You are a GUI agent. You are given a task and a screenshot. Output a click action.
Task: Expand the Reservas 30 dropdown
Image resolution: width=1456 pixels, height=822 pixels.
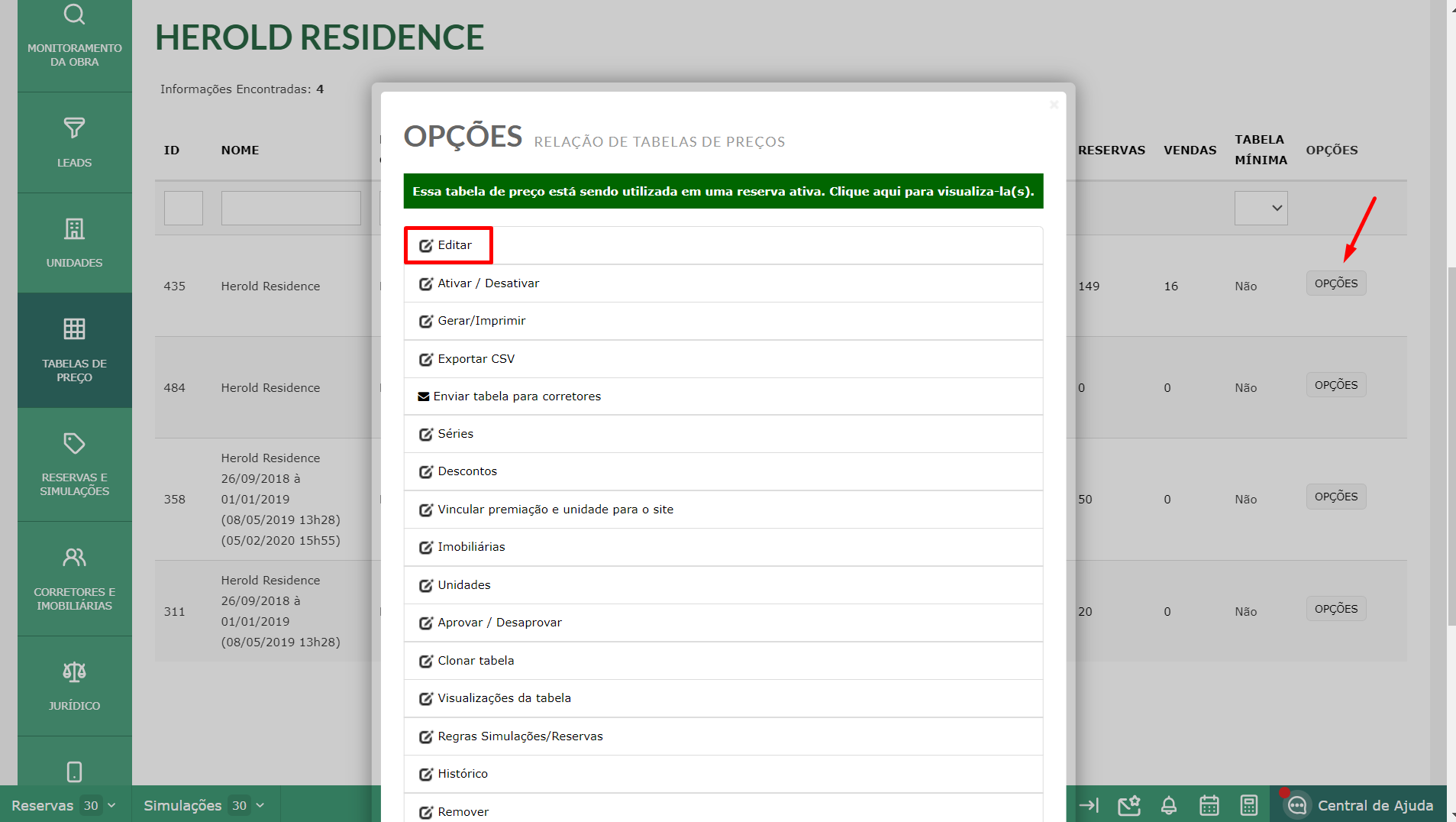64,805
